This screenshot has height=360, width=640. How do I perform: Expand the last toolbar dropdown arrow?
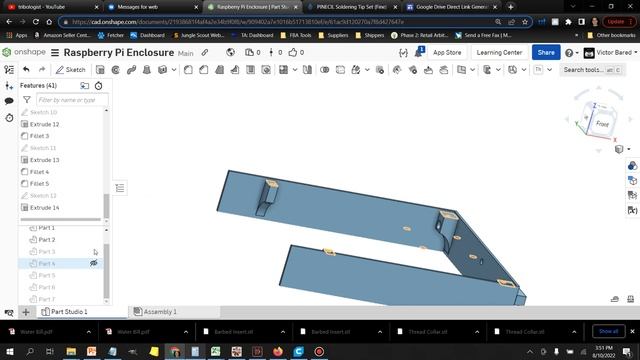tap(549, 70)
